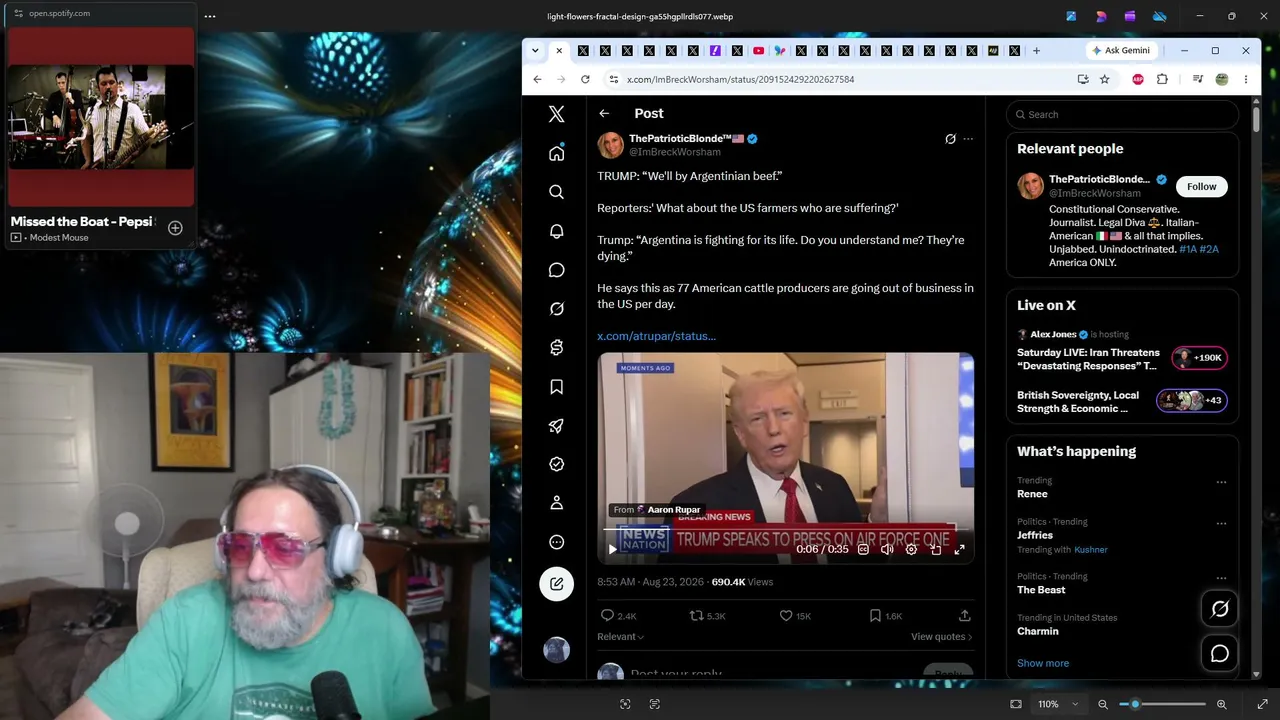Open the X Home icon in sidebar
Viewport: 1280px width, 720px height.
coord(557,153)
